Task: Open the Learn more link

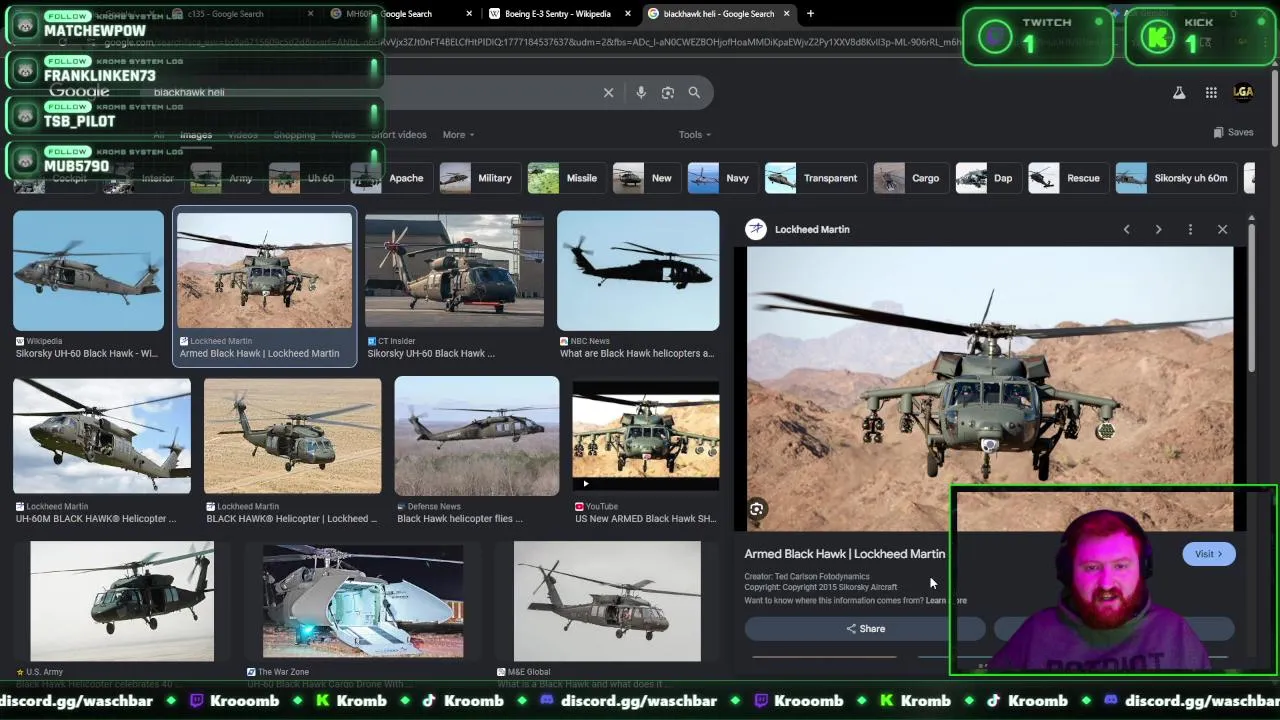Action: click(946, 601)
